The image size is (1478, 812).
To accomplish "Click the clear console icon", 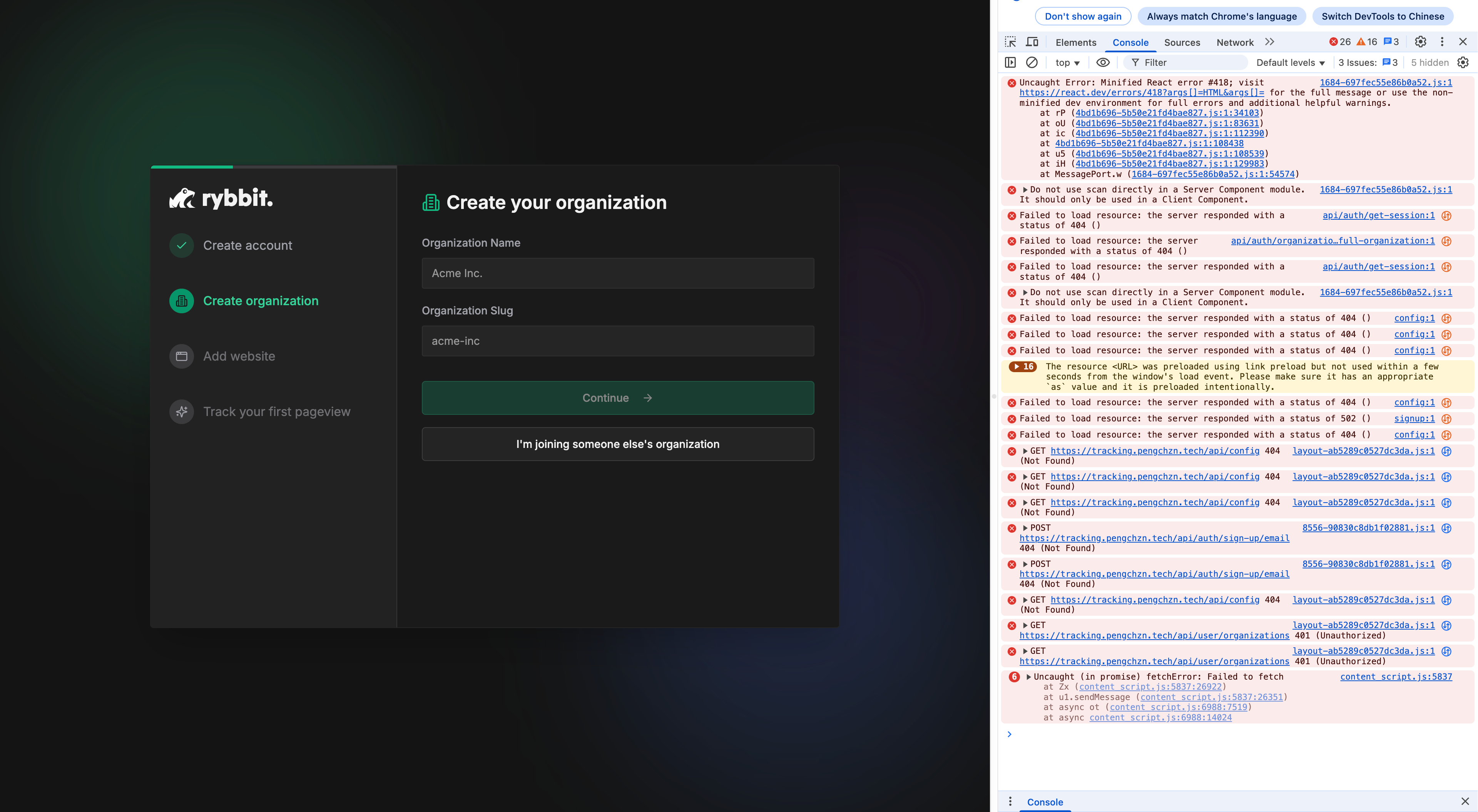I will click(1032, 63).
